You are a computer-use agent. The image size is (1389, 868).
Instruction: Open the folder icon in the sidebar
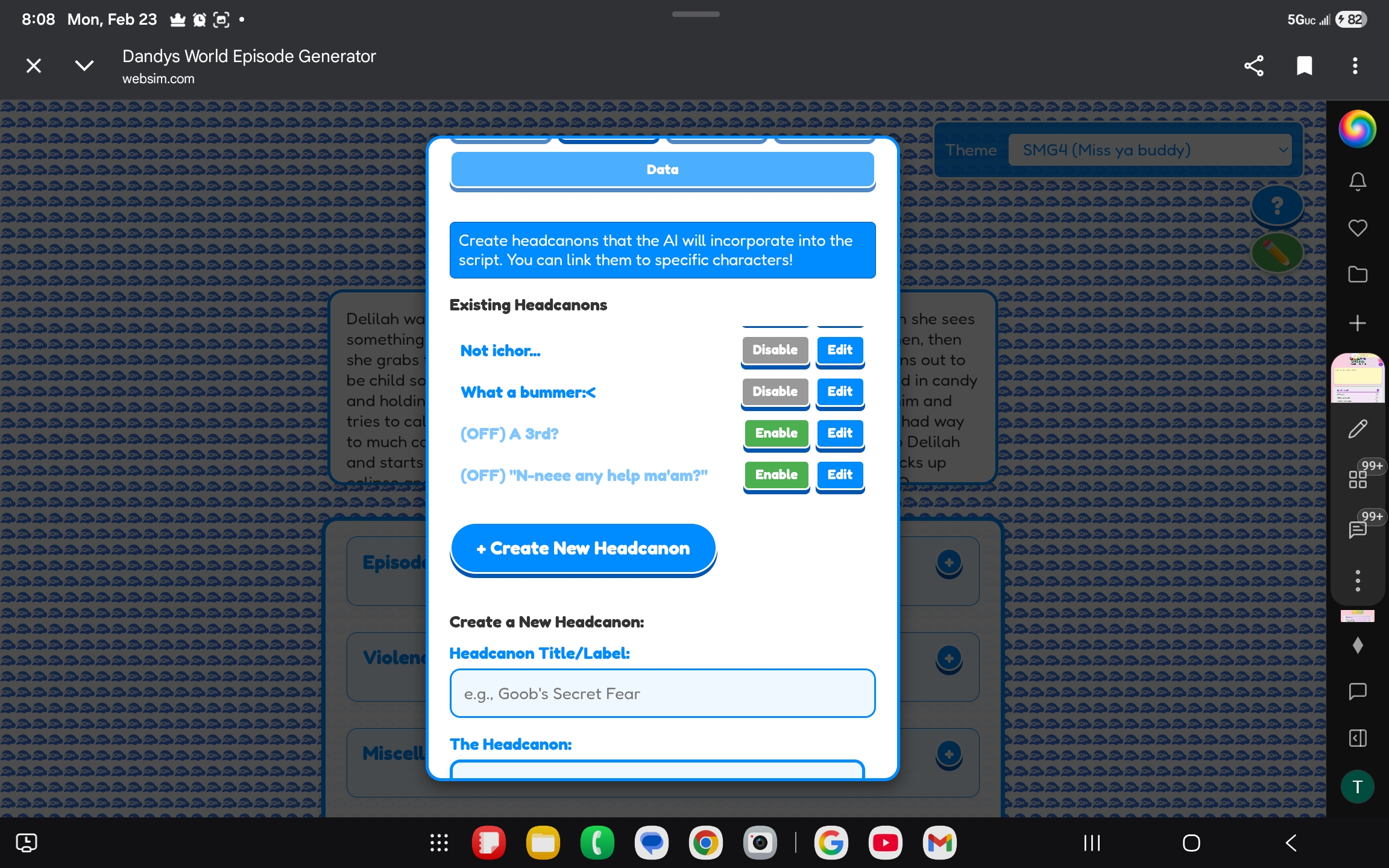coord(1357,275)
